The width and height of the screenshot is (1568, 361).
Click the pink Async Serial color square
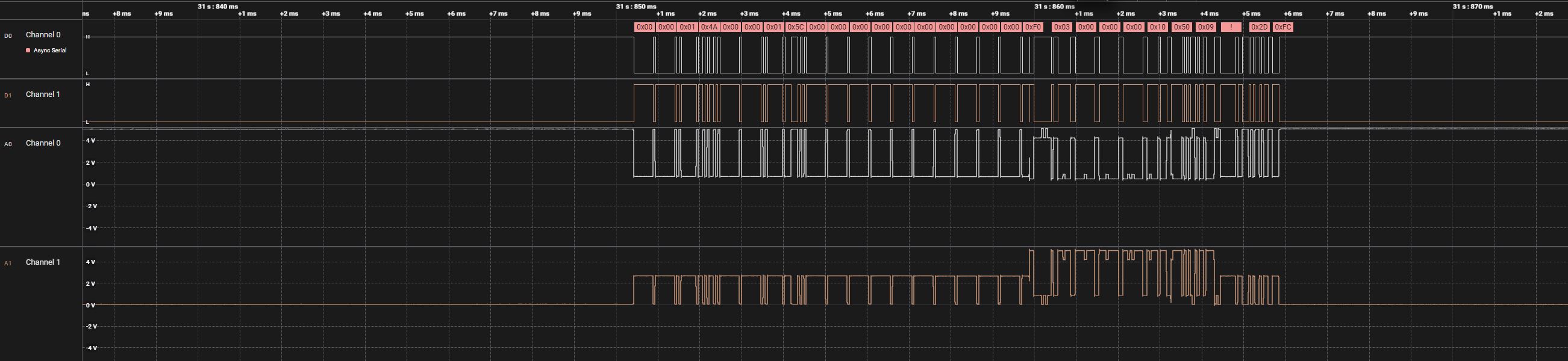[28, 51]
